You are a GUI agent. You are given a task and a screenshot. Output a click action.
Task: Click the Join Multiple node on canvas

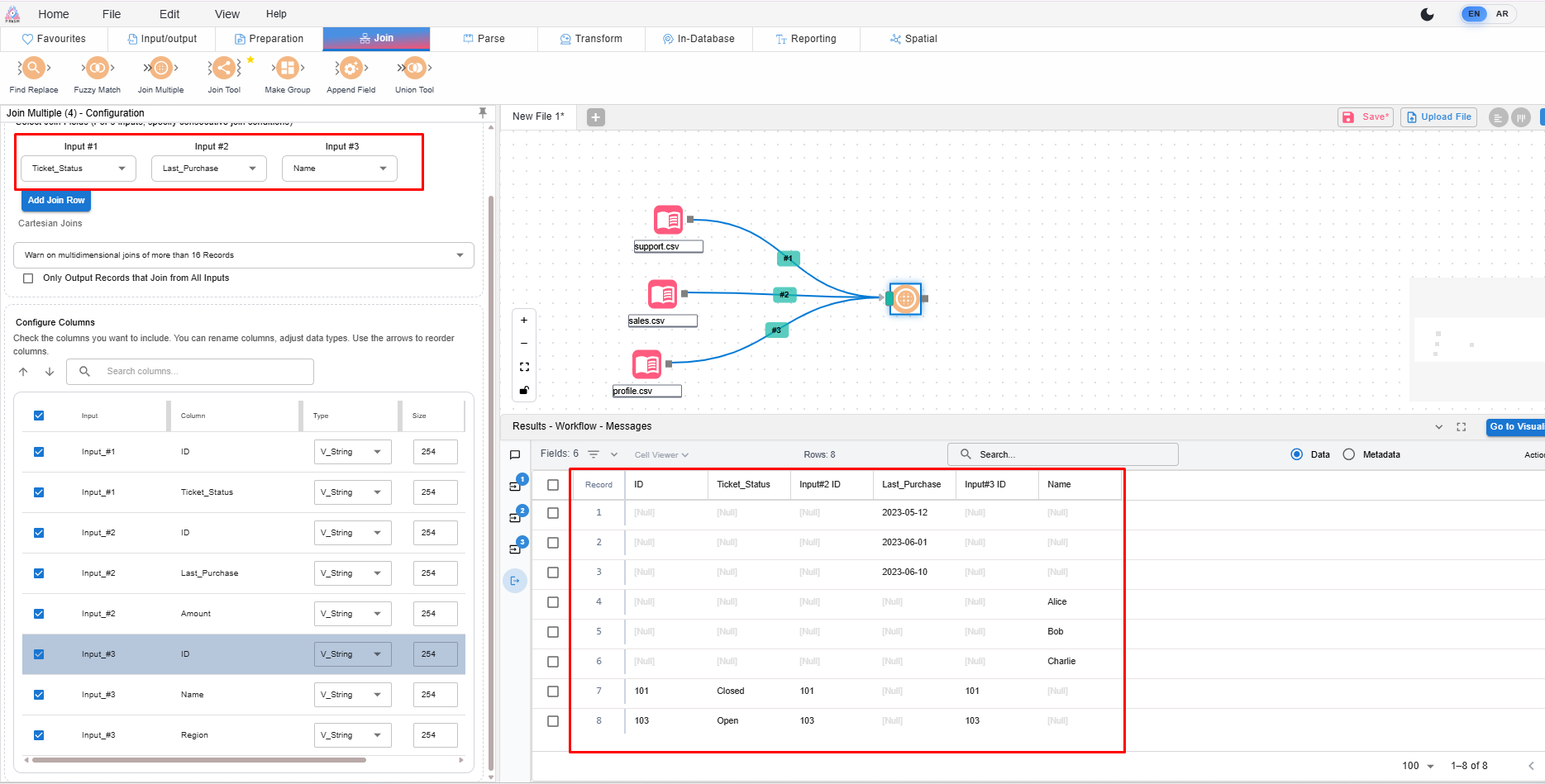pos(905,298)
